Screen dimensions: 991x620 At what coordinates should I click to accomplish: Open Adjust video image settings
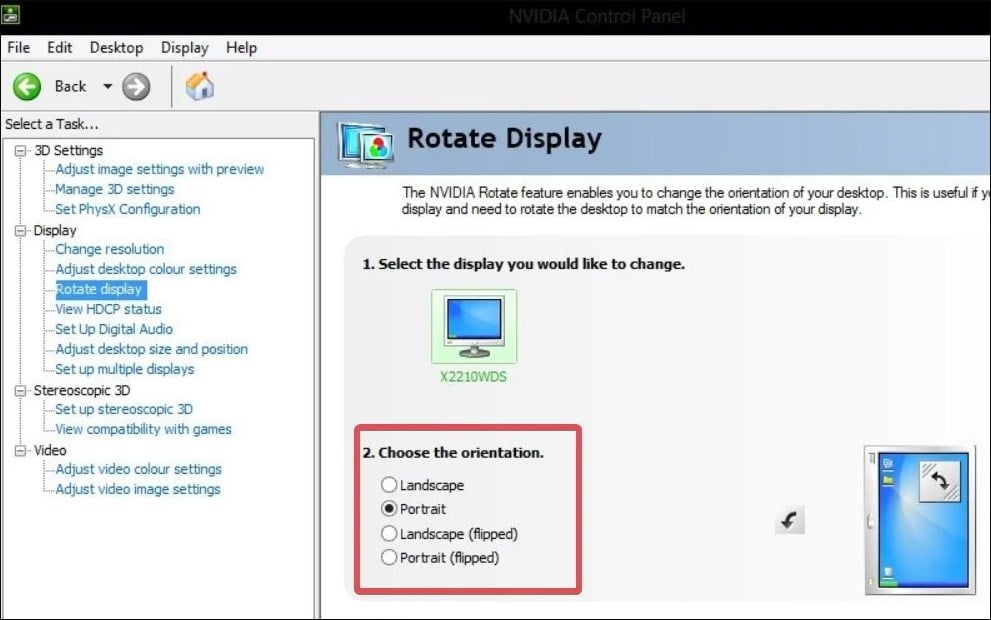pos(138,489)
